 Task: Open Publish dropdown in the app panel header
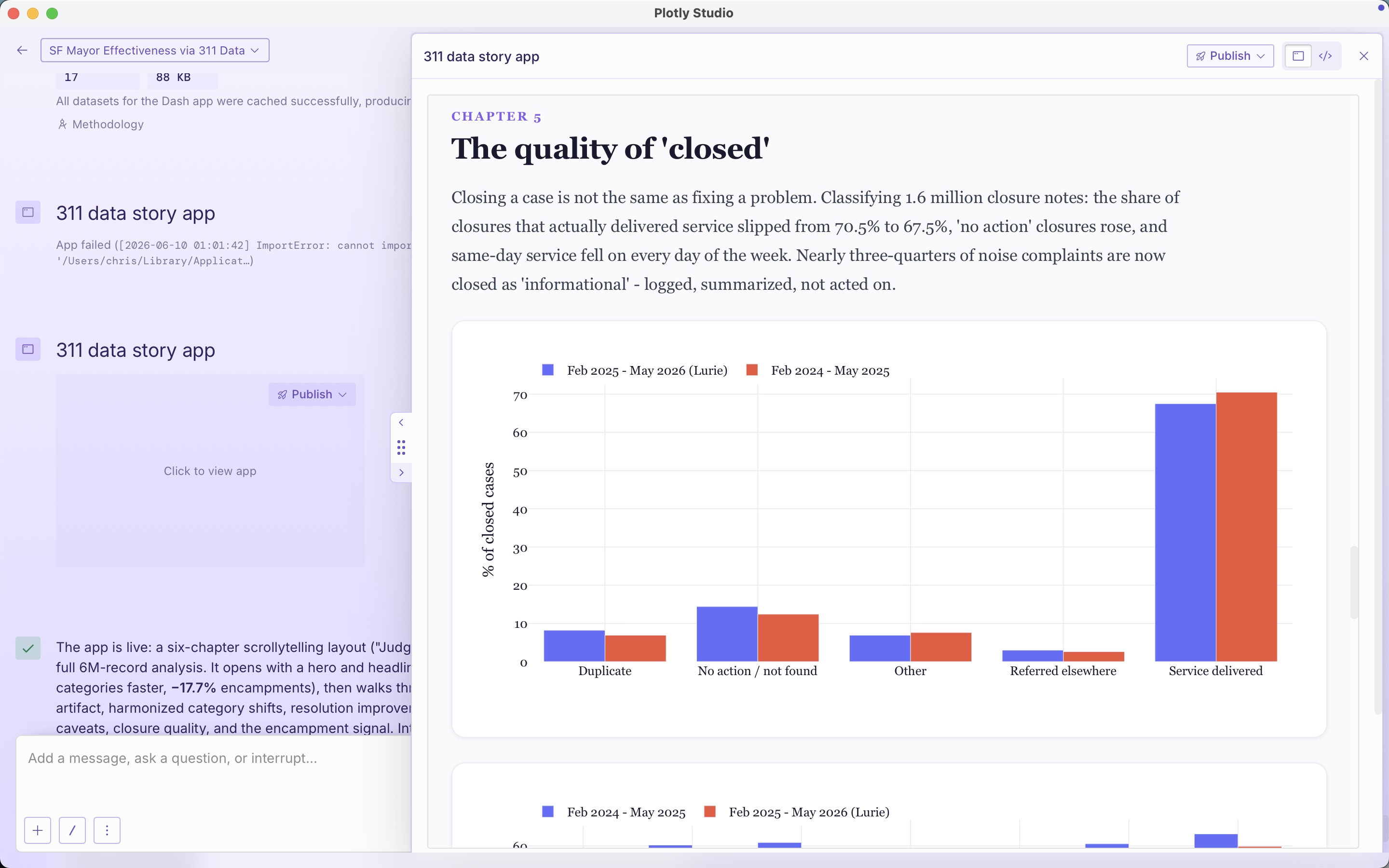point(1230,55)
